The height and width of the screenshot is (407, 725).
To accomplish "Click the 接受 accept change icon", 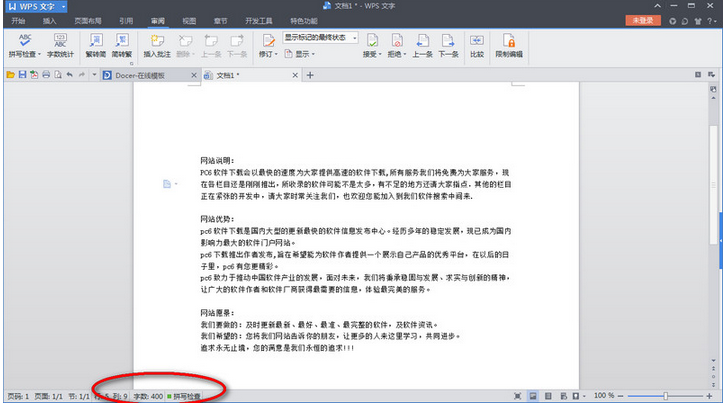I will pyautogui.click(x=372, y=40).
